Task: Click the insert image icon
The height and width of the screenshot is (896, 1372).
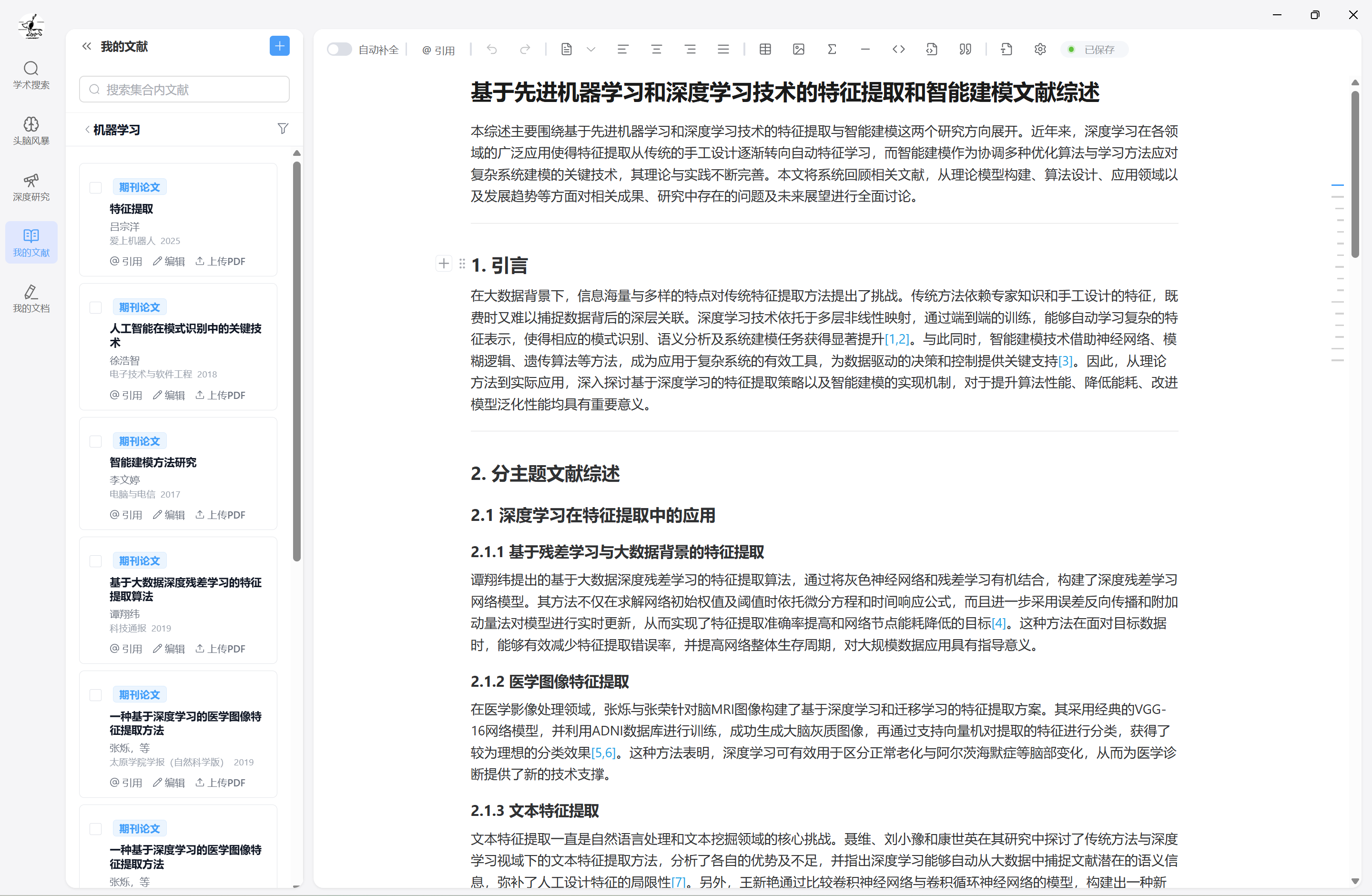Action: coord(798,50)
